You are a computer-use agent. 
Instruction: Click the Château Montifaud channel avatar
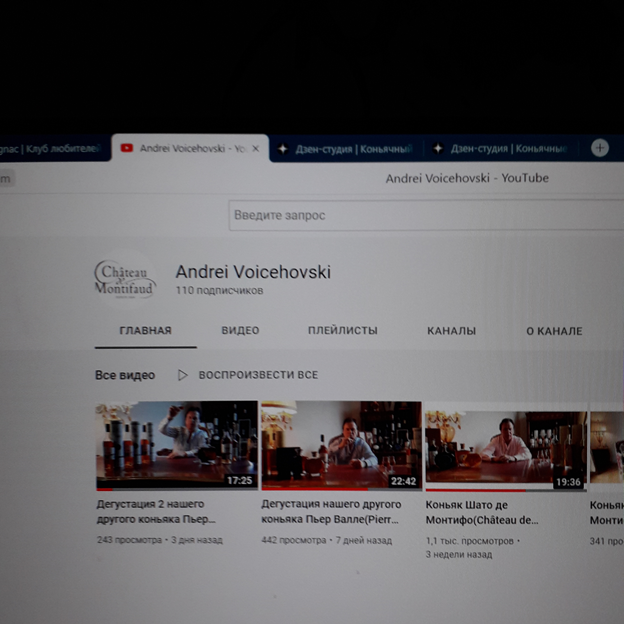pos(125,279)
